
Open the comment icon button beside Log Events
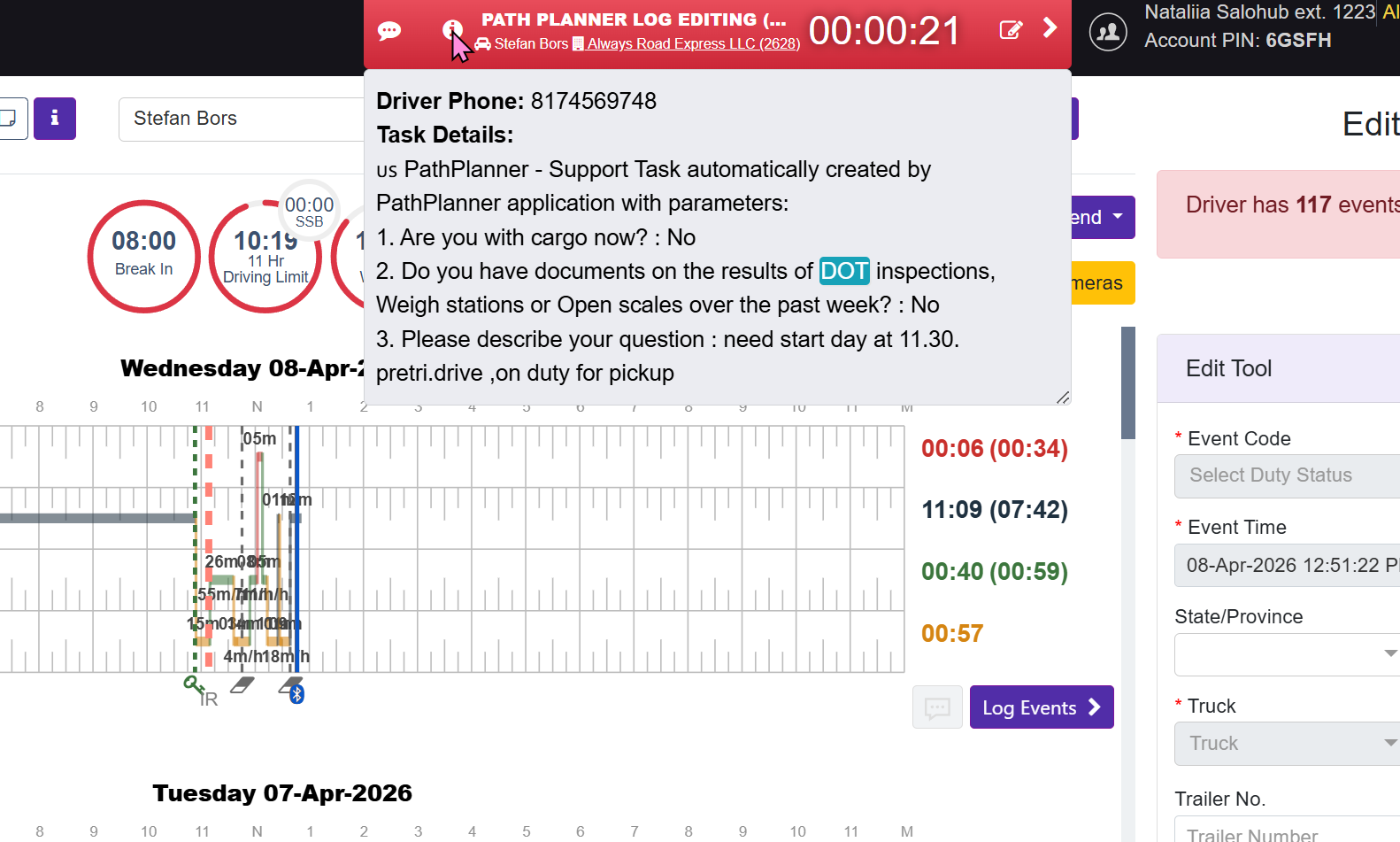click(x=937, y=707)
